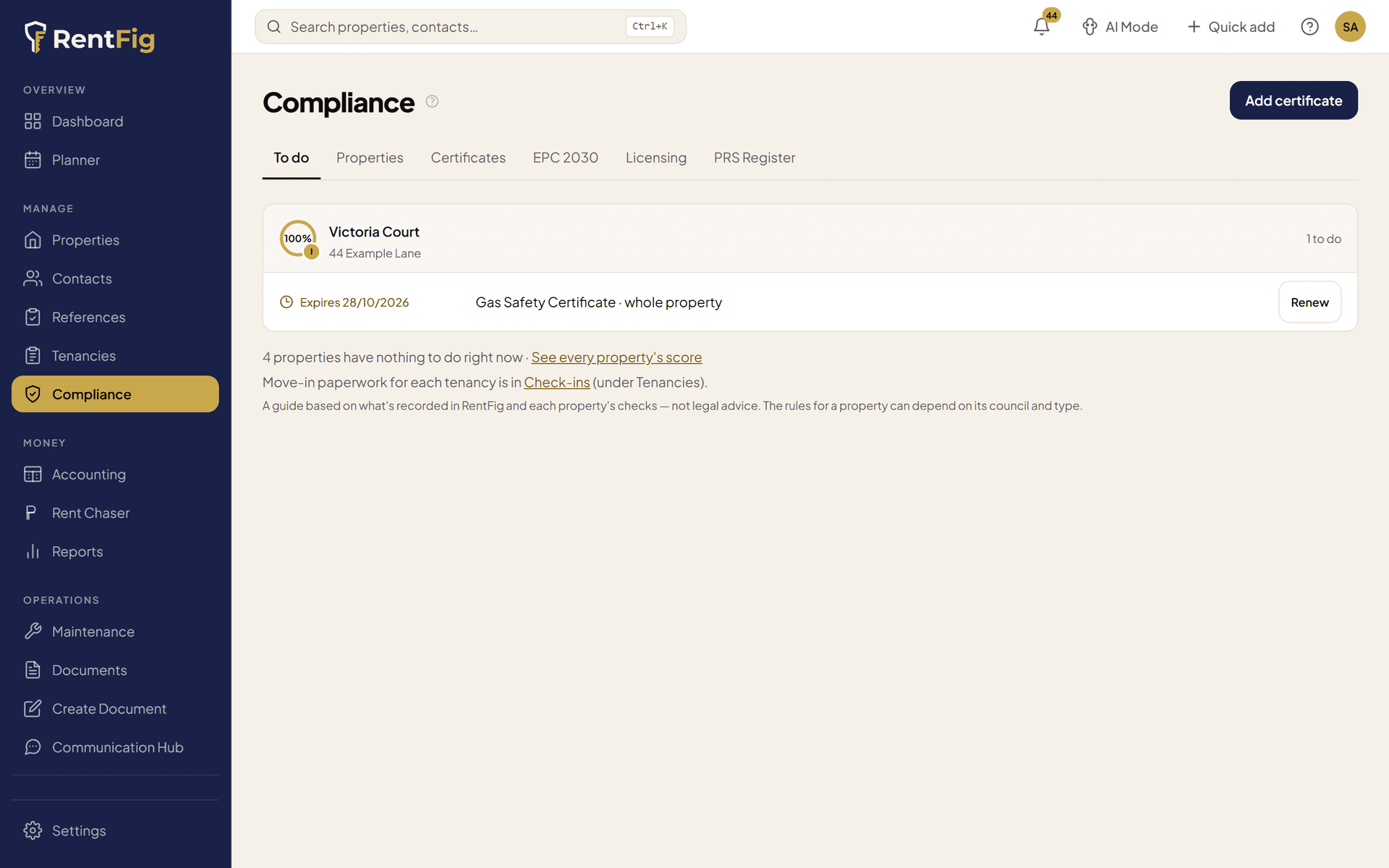Open the EPC 2030 tab
The image size is (1389, 868).
point(566,158)
